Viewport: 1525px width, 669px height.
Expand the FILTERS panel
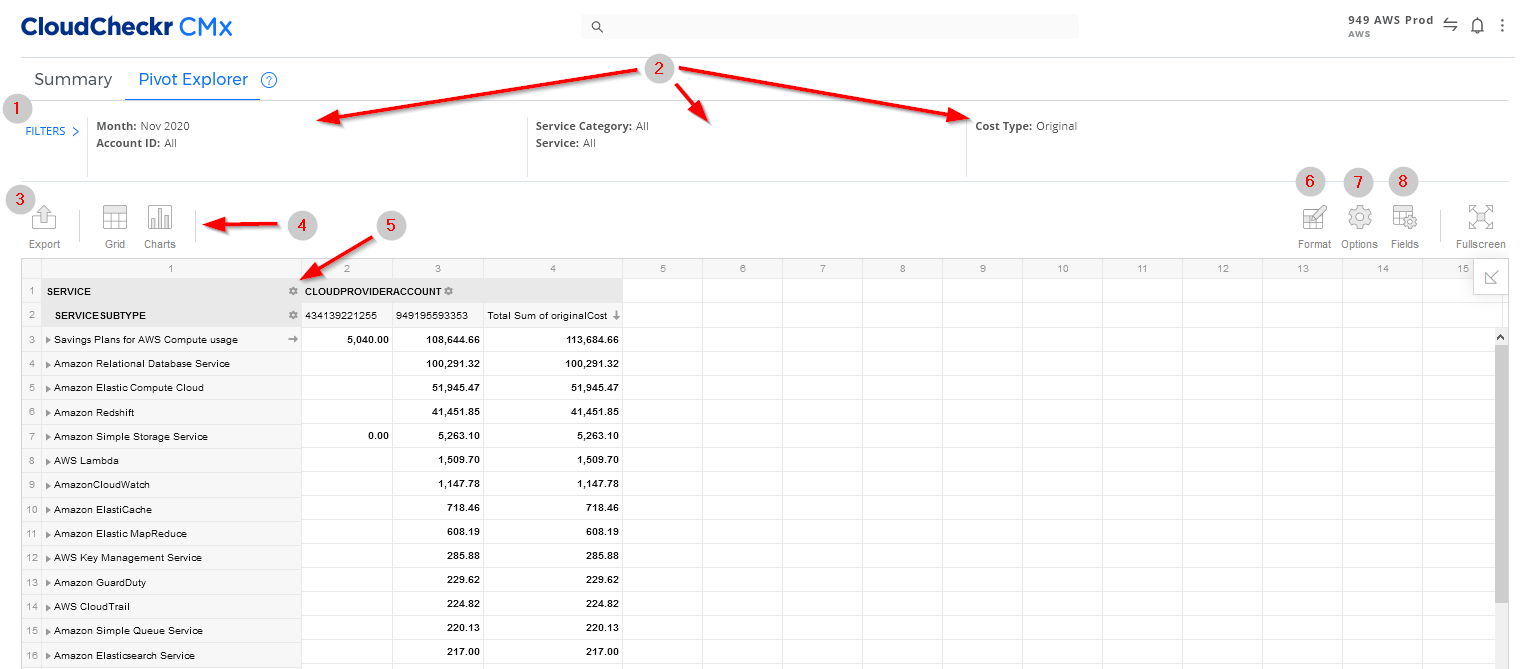click(x=52, y=131)
